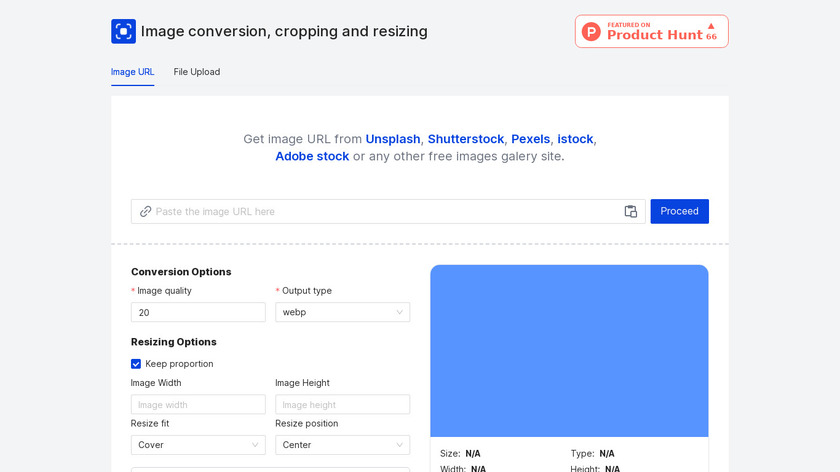Click the Image quality input field
Image resolution: width=840 pixels, height=472 pixels.
coord(198,312)
